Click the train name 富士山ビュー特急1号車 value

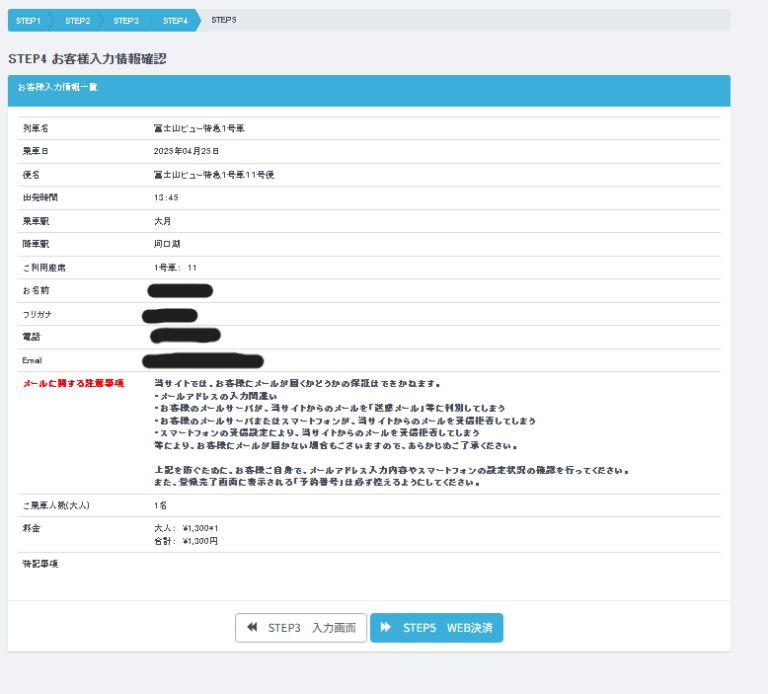(199, 129)
